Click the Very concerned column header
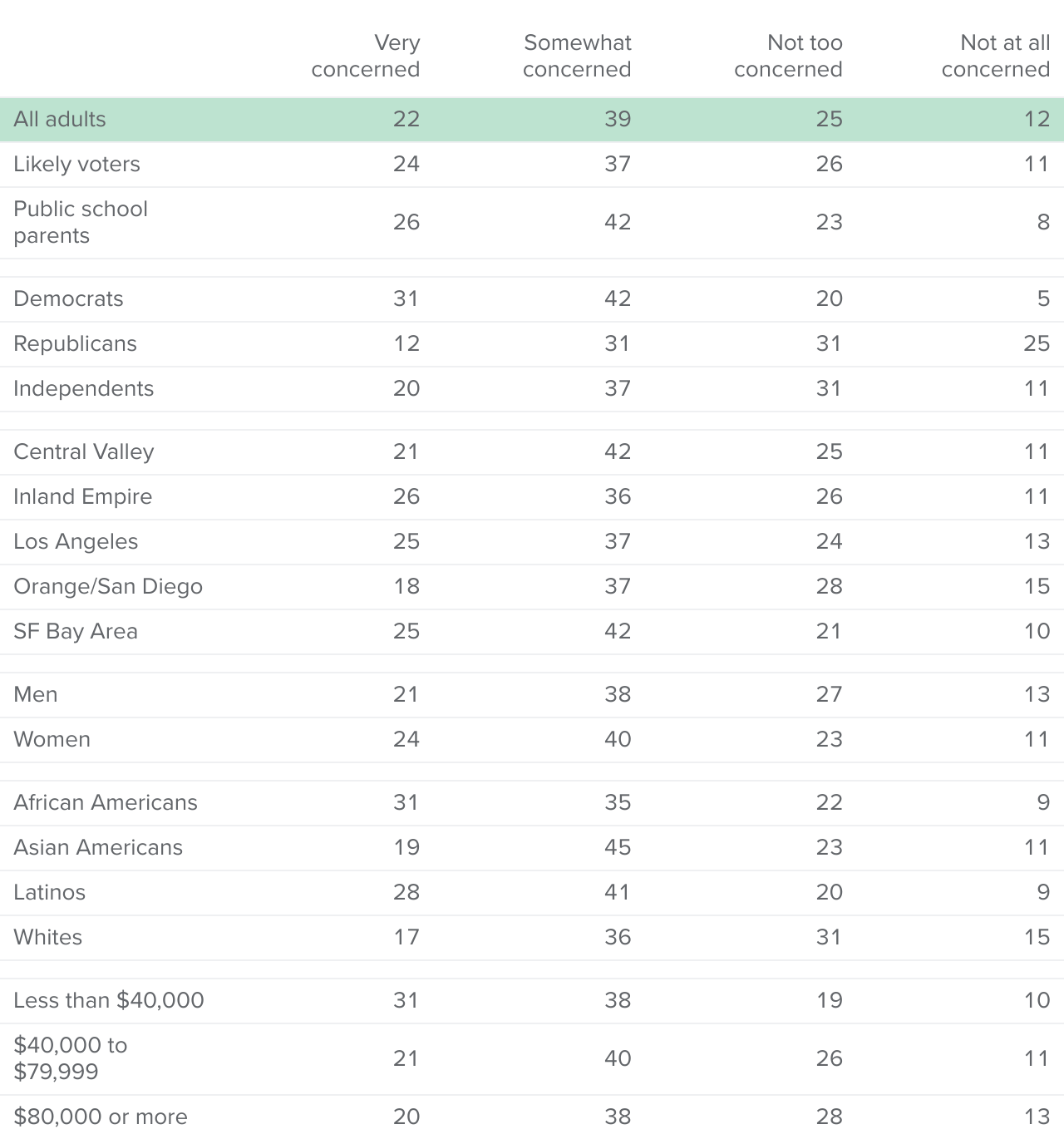This screenshot has width=1064, height=1139. tap(366, 56)
